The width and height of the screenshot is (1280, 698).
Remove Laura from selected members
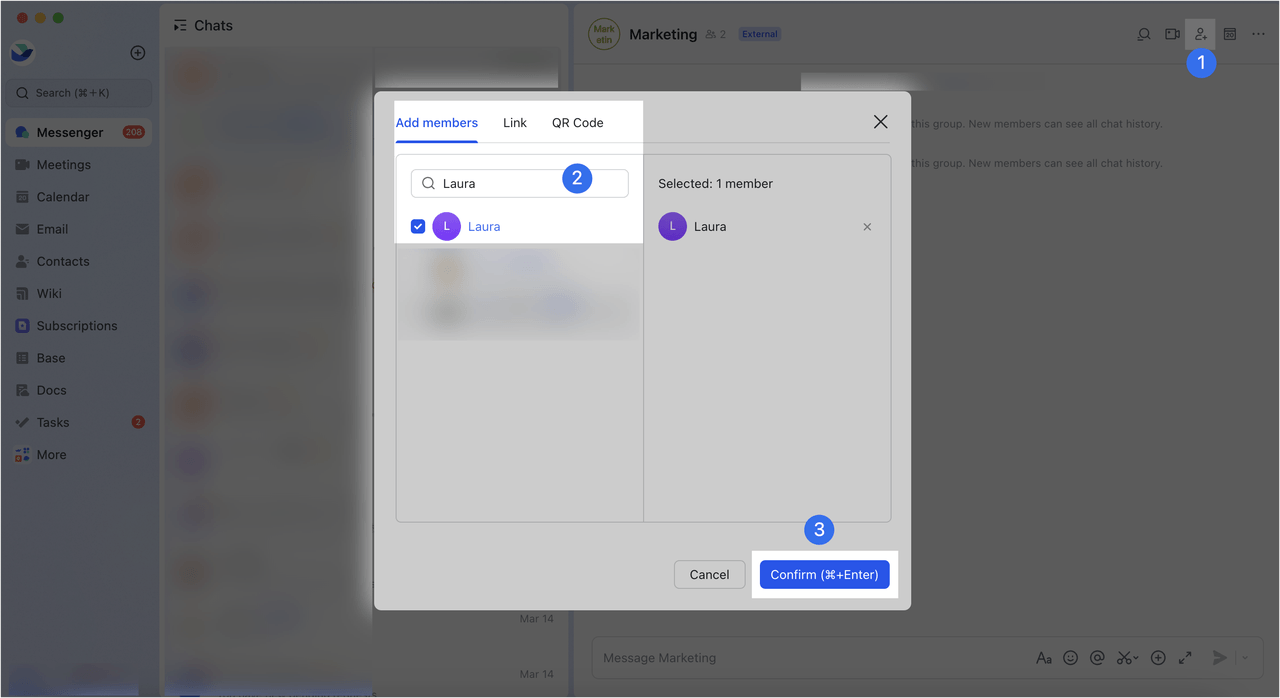click(x=867, y=227)
